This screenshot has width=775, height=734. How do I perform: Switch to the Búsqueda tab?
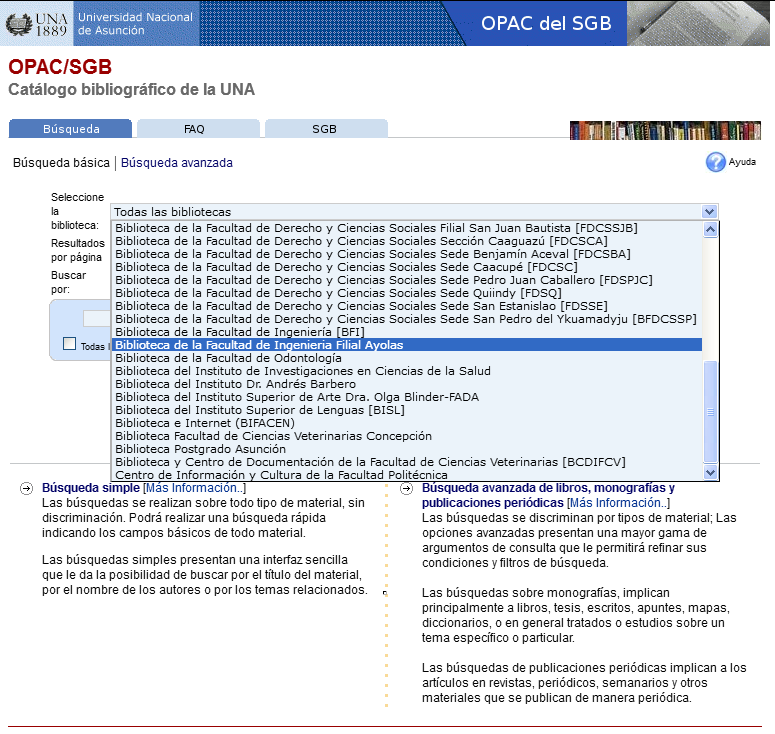pyautogui.click(x=70, y=129)
